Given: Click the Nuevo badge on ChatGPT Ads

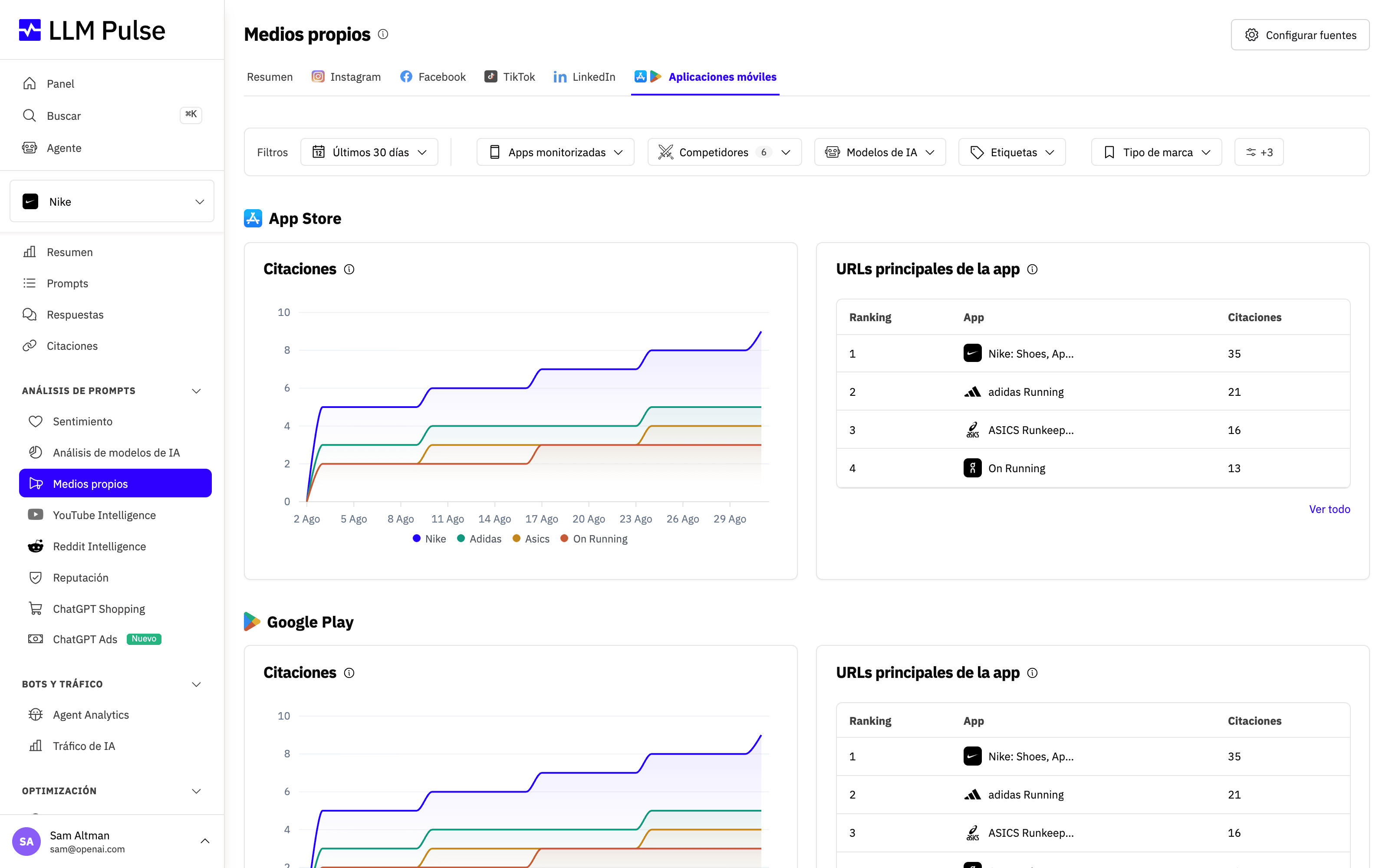Looking at the screenshot, I should click(144, 639).
